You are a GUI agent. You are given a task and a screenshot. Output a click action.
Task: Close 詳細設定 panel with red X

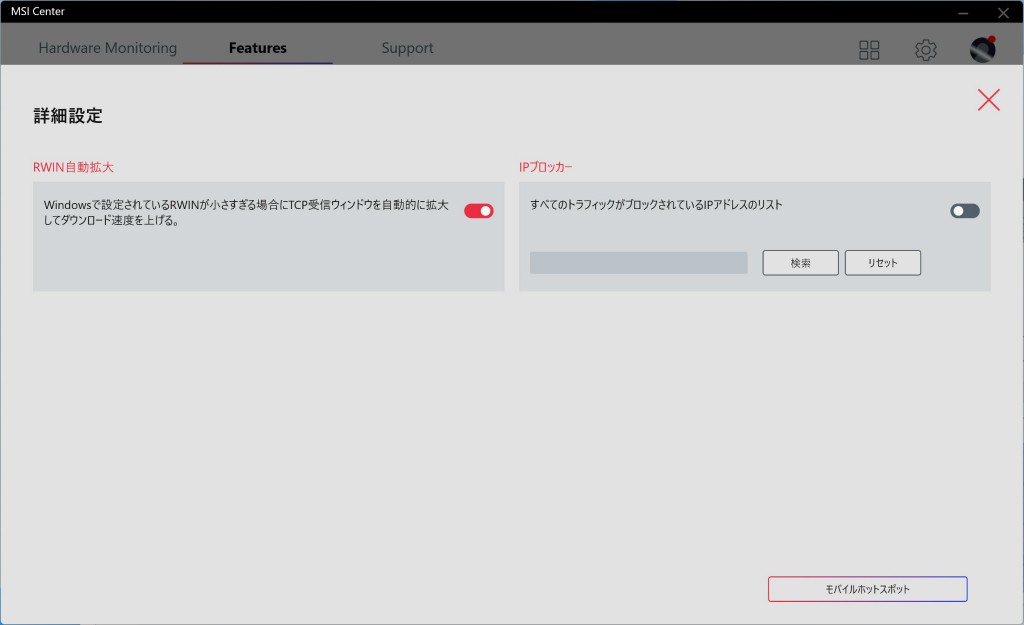pos(988,99)
